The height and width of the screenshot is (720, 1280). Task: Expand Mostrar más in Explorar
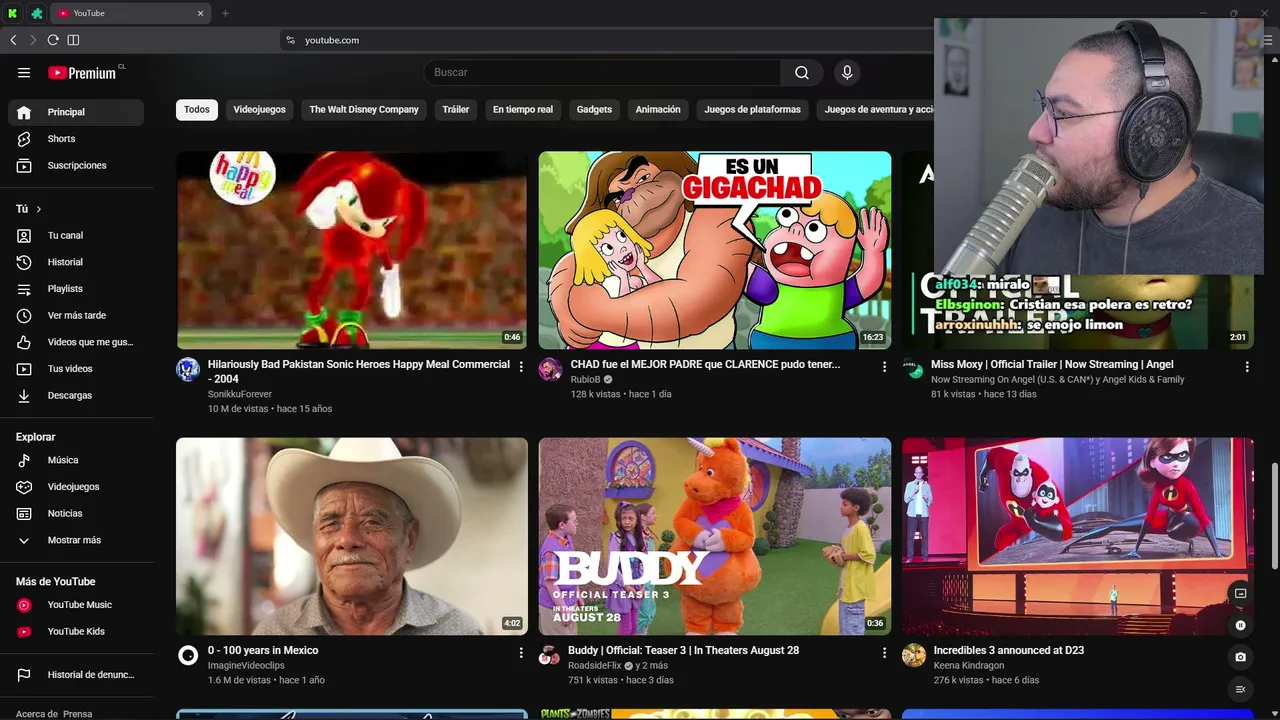click(76, 540)
